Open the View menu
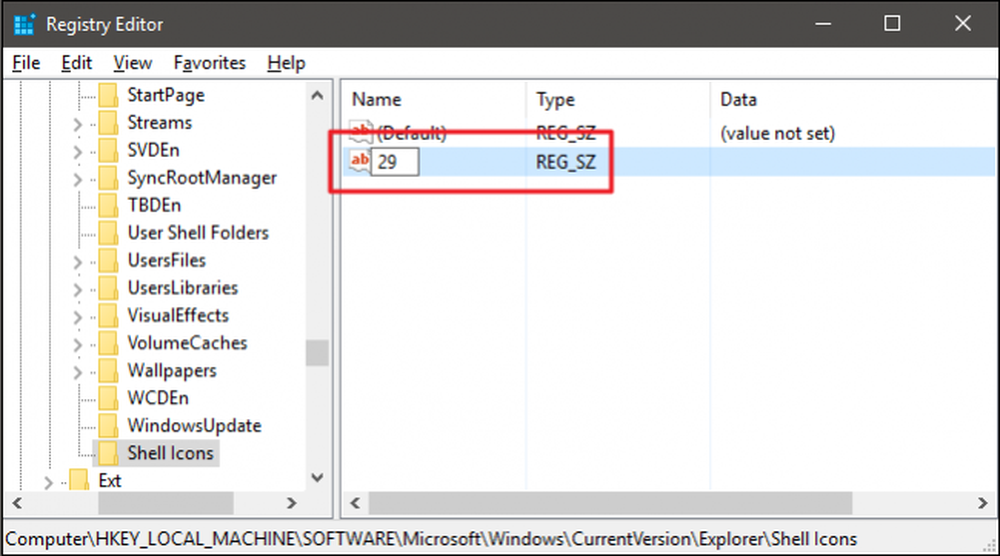The height and width of the screenshot is (556, 1000). point(133,63)
